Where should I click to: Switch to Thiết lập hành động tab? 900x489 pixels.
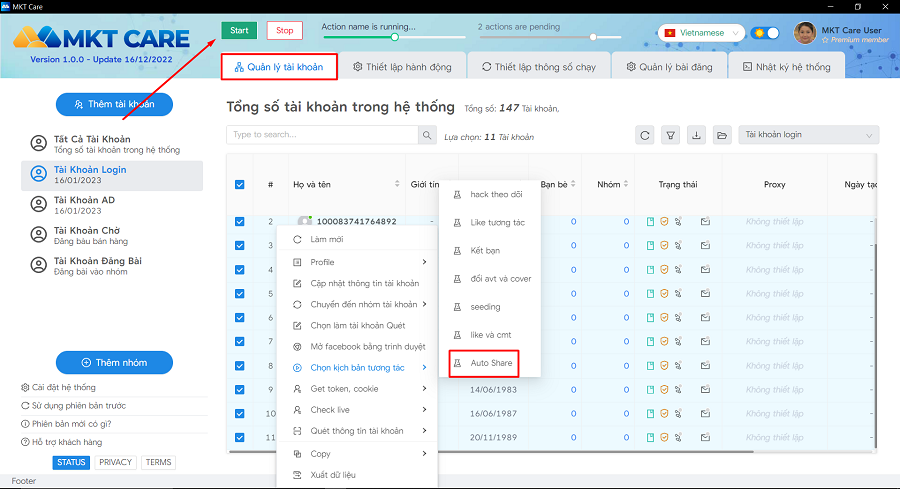click(x=402, y=67)
